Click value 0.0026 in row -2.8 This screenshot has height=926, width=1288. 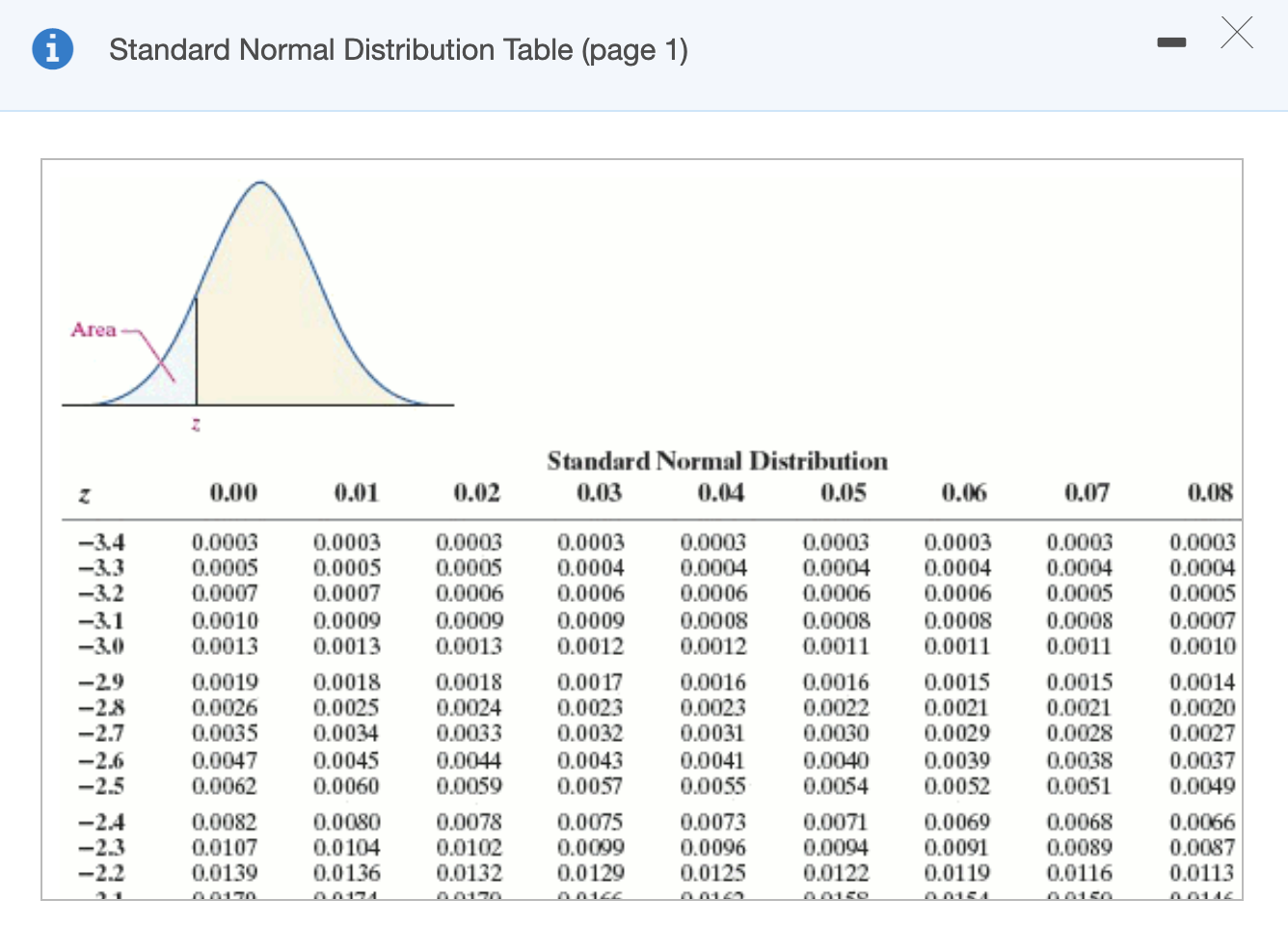225,707
